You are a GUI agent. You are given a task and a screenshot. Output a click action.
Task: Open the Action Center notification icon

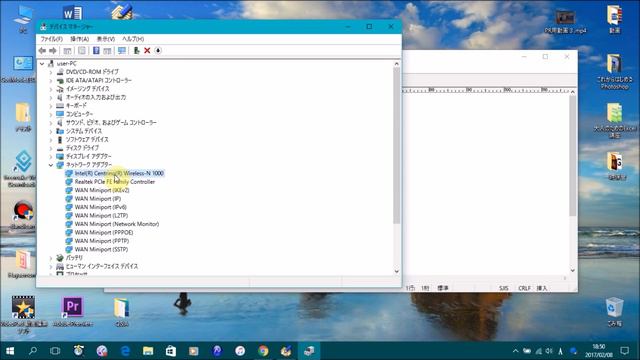pyautogui.click(x=624, y=351)
